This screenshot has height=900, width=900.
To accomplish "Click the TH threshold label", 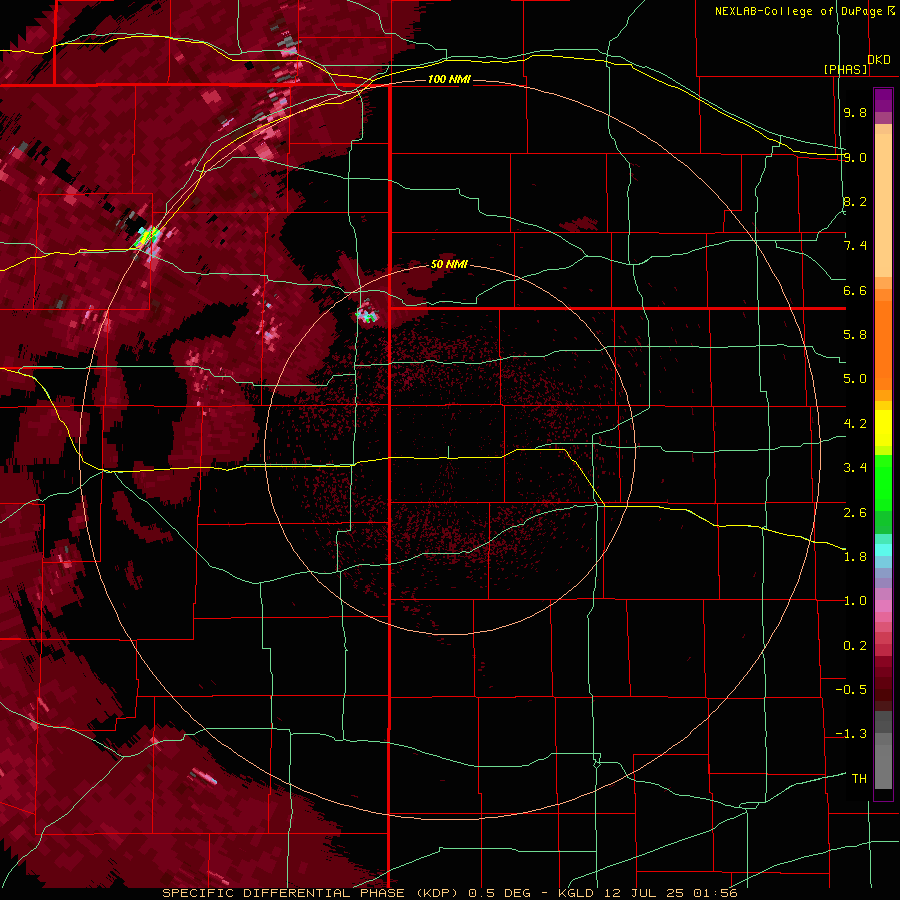I will 859,778.
